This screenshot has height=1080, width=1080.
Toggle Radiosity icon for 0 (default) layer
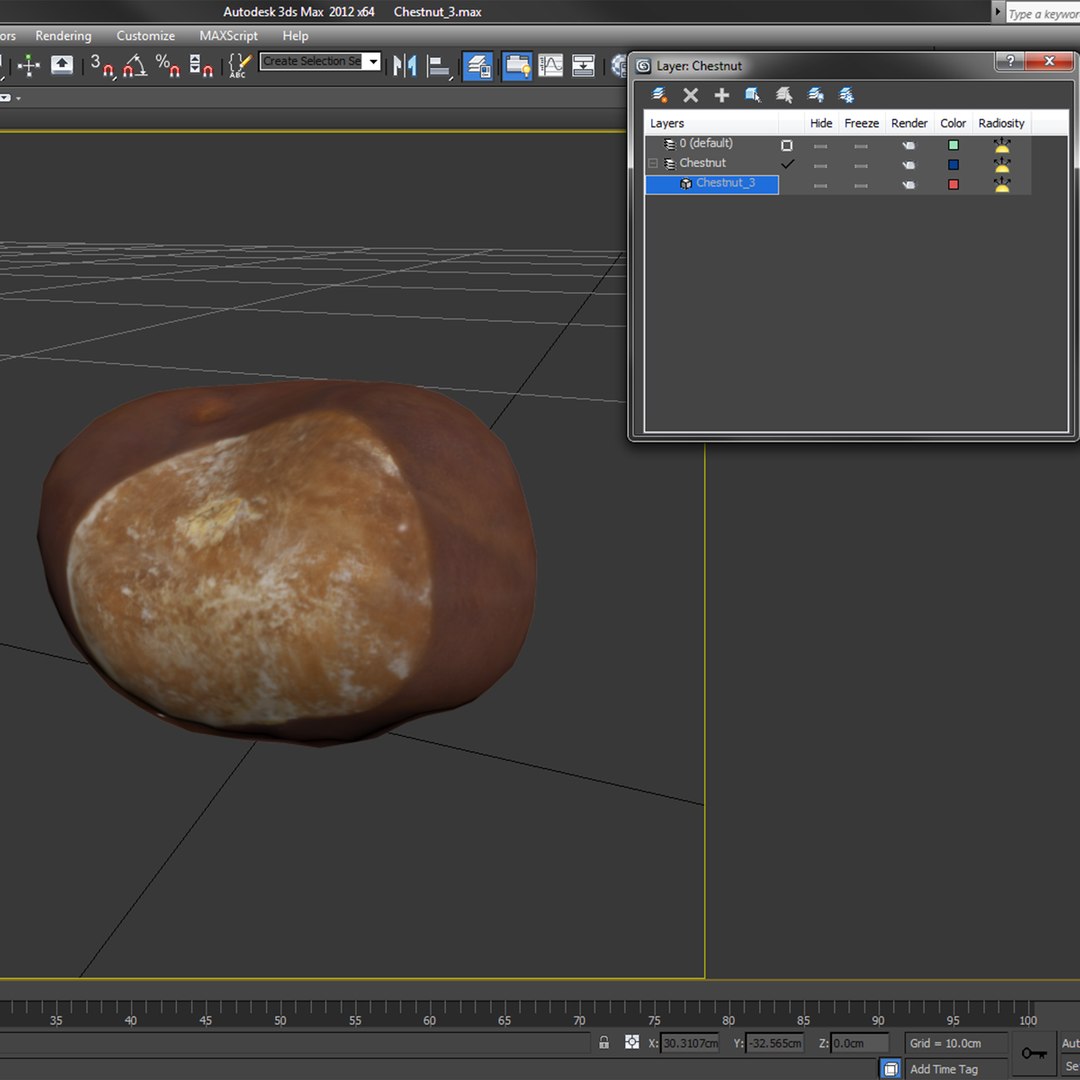[1001, 145]
